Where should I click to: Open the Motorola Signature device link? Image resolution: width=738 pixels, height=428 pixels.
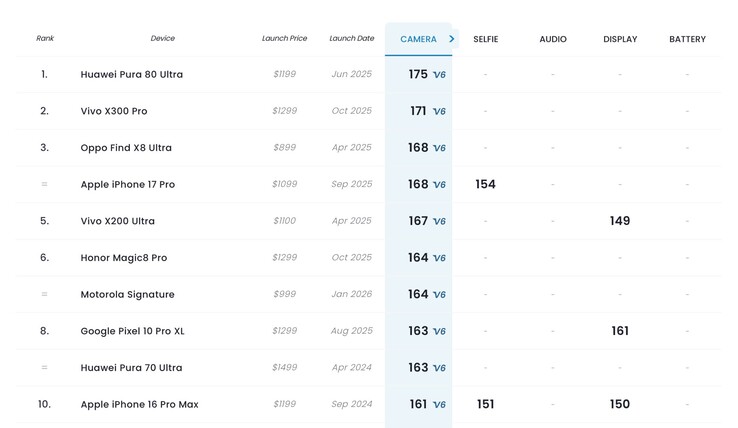coord(128,295)
